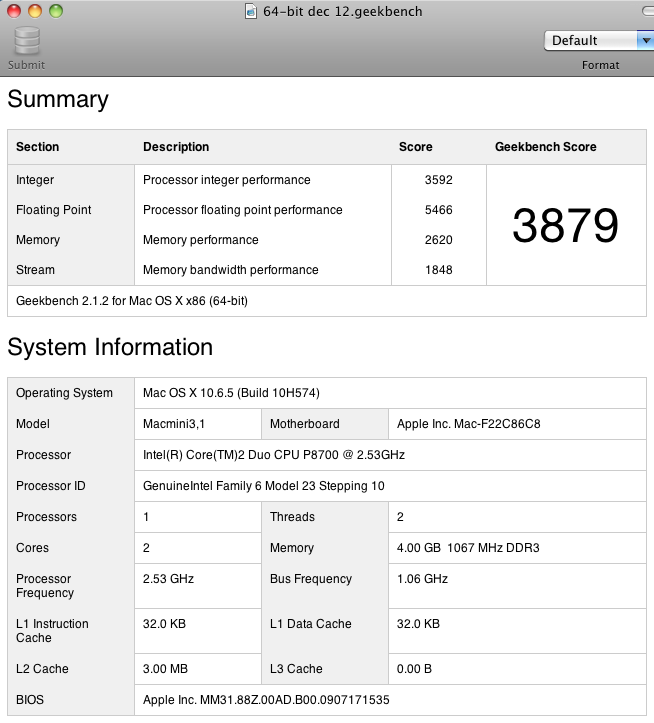
Task: Open the Default format dropdown
Action: (x=599, y=41)
